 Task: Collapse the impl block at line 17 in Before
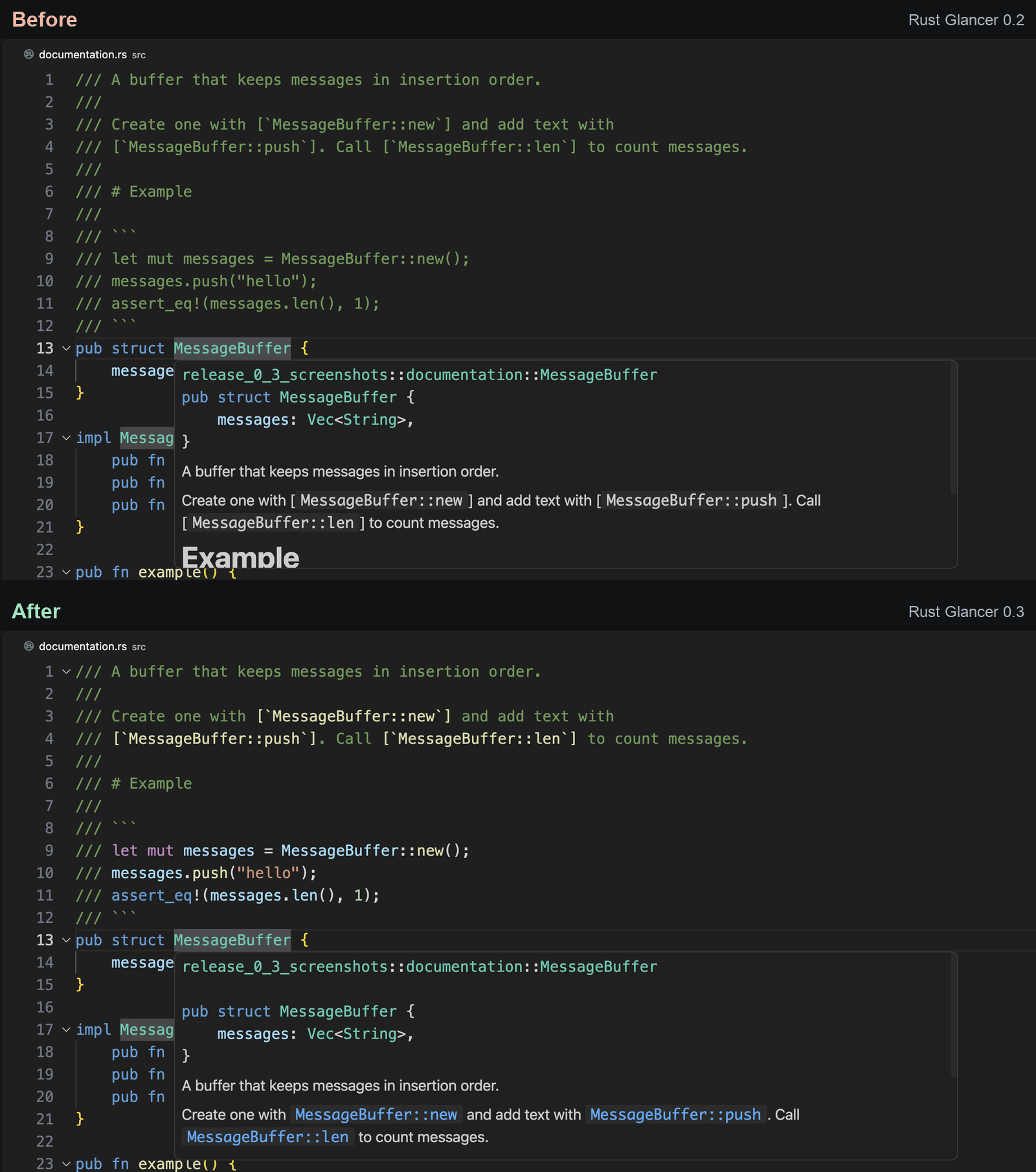[x=66, y=438]
